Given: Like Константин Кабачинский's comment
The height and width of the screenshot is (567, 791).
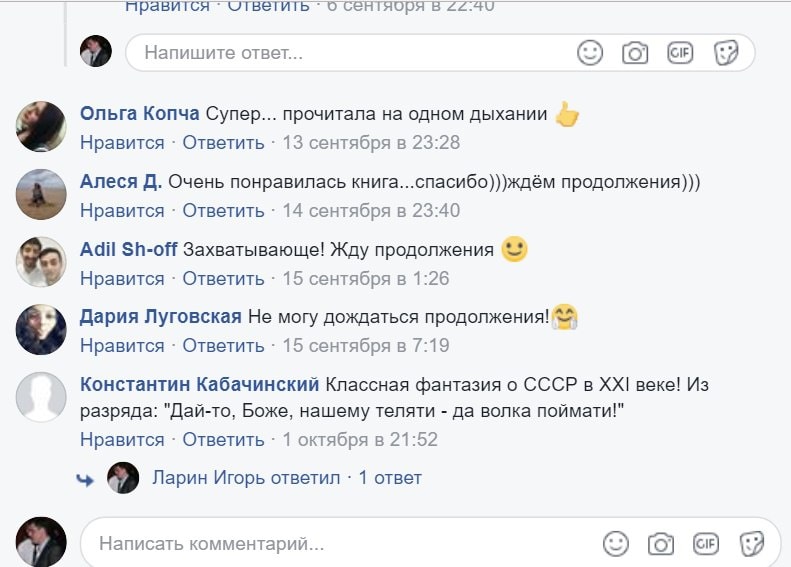Looking at the screenshot, I should point(122,440).
